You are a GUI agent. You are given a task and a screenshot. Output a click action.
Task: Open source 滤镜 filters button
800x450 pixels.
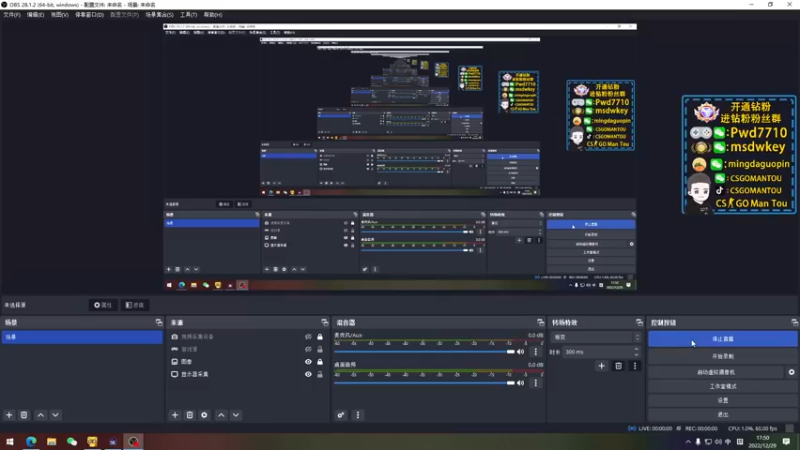pyautogui.click(x=135, y=305)
